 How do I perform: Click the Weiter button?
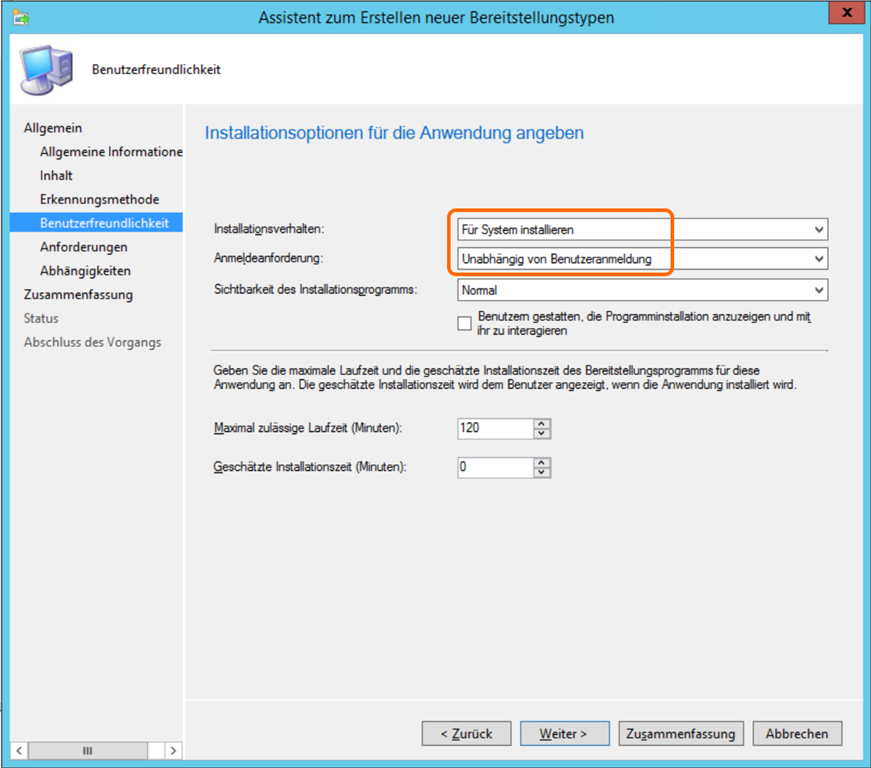coord(562,733)
